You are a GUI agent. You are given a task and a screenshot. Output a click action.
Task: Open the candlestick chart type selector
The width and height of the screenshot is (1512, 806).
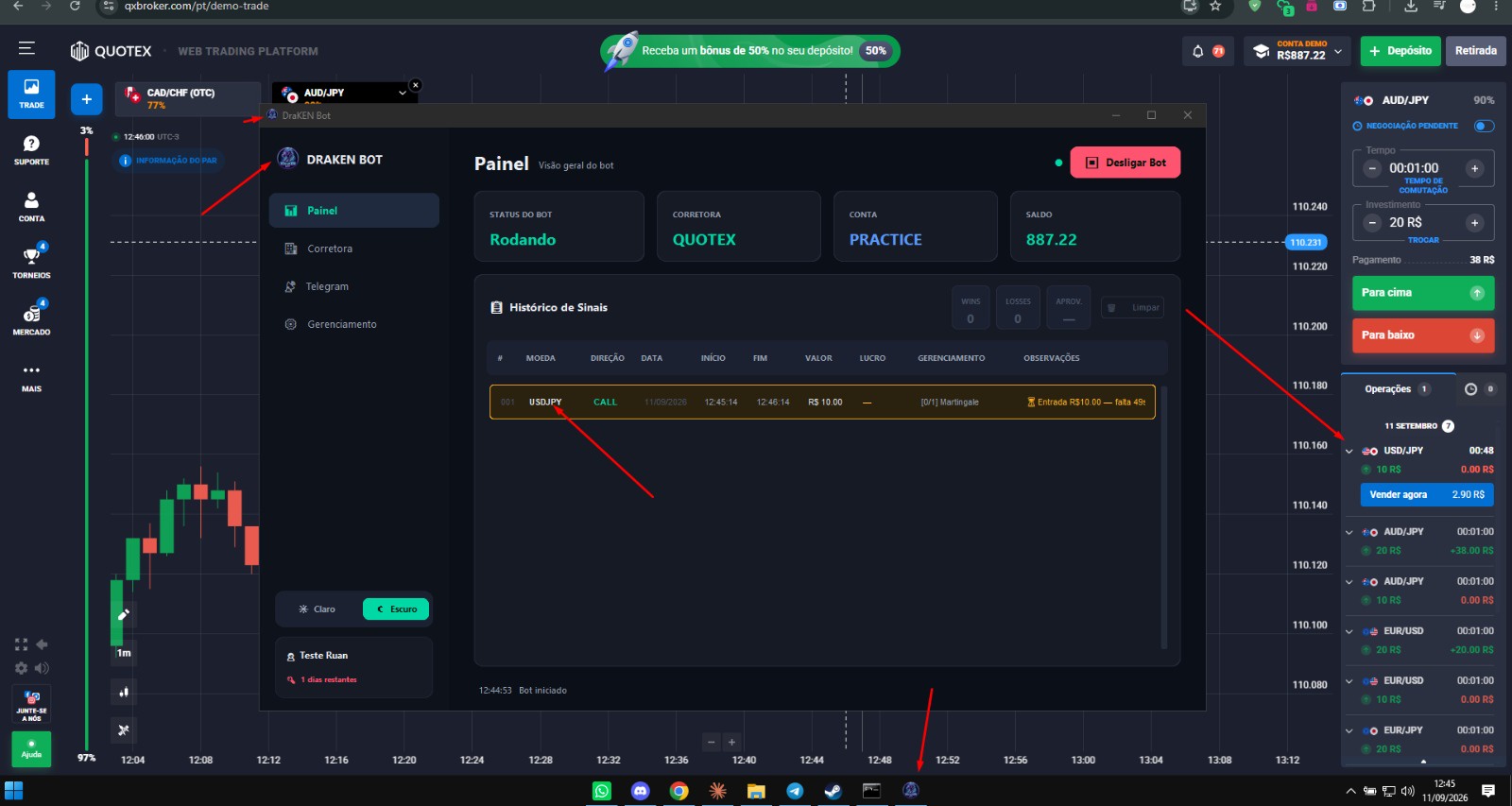click(123, 692)
